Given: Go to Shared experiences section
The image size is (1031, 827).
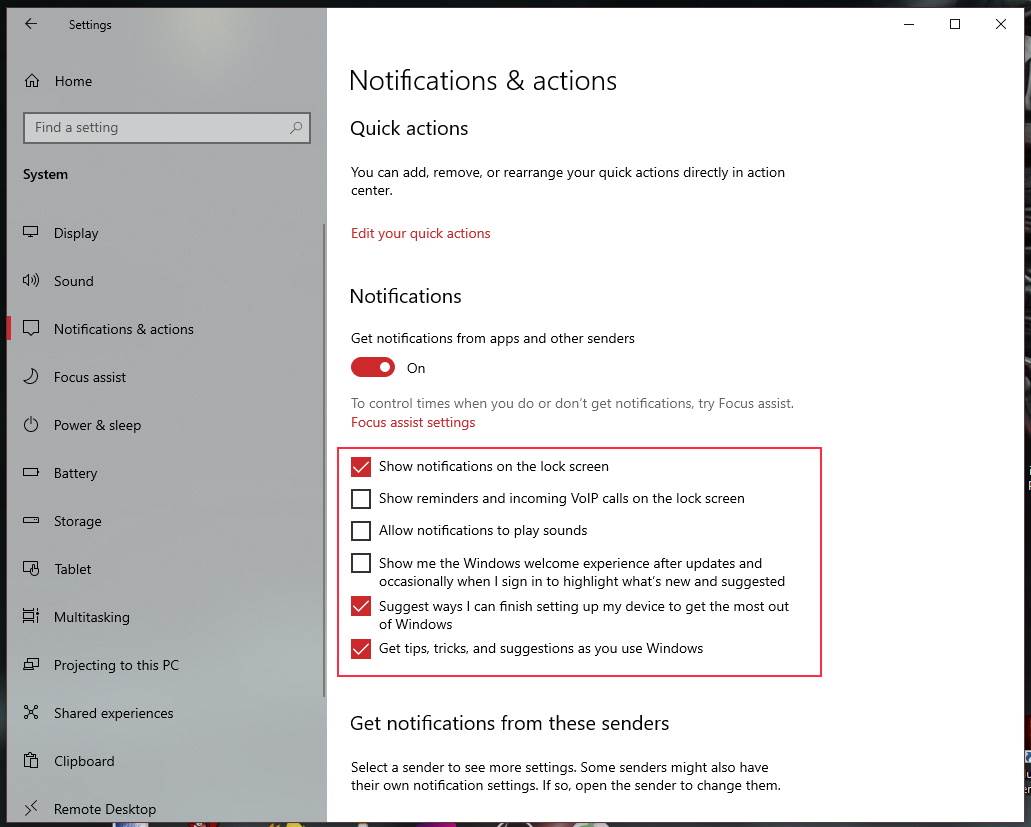Looking at the screenshot, I should point(113,713).
